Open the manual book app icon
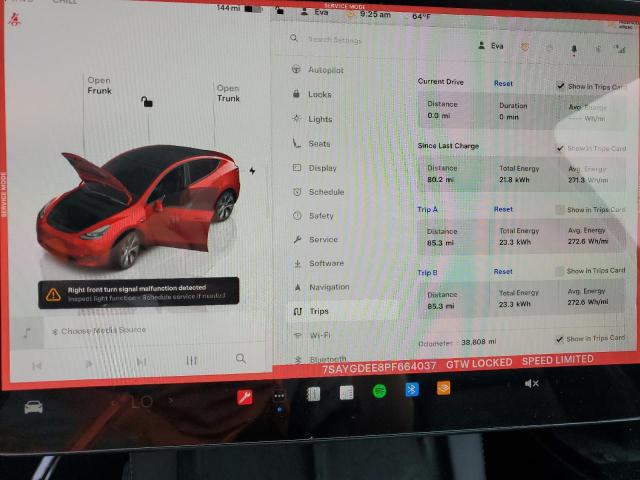 [x=313, y=394]
